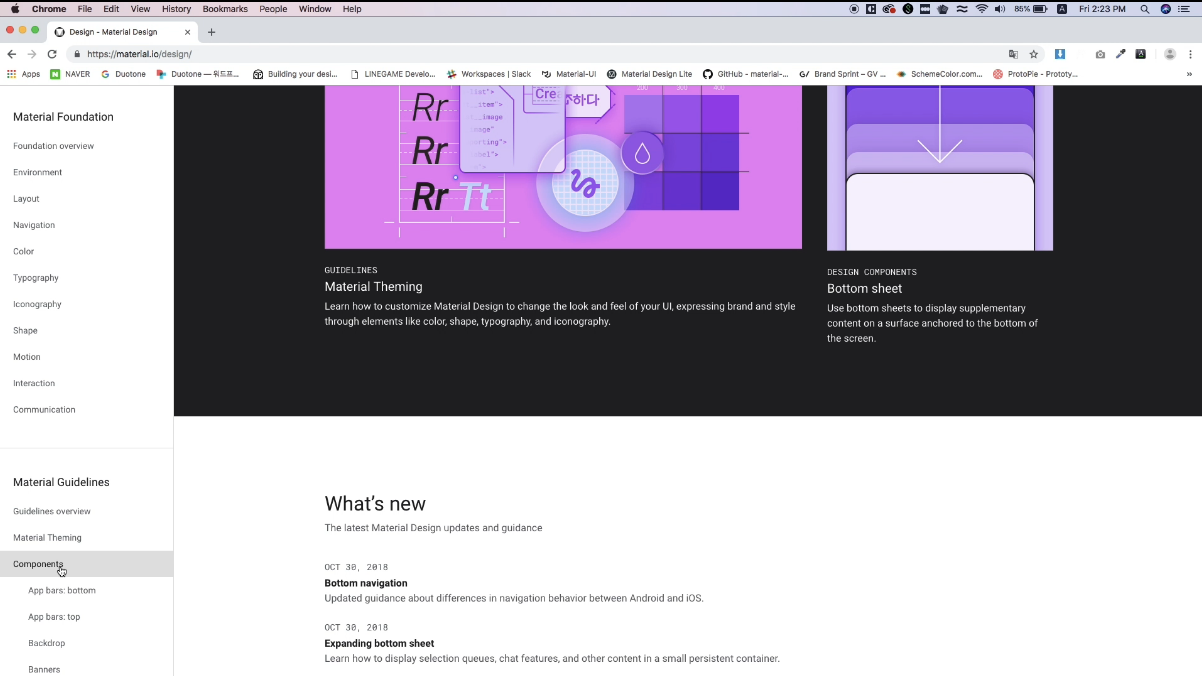1202x676 pixels.
Task: Open the Material-UI bookmark
Action: (x=569, y=74)
